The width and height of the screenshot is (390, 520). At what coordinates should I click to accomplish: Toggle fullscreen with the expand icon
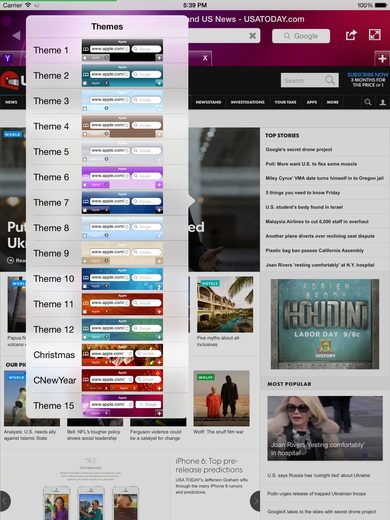pyautogui.click(x=375, y=35)
